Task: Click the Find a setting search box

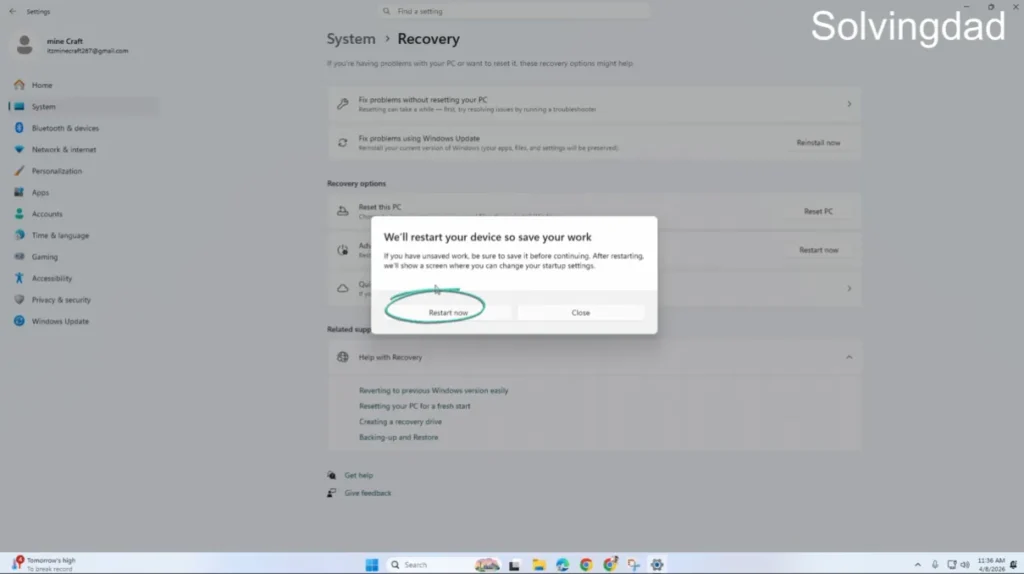Action: click(514, 11)
